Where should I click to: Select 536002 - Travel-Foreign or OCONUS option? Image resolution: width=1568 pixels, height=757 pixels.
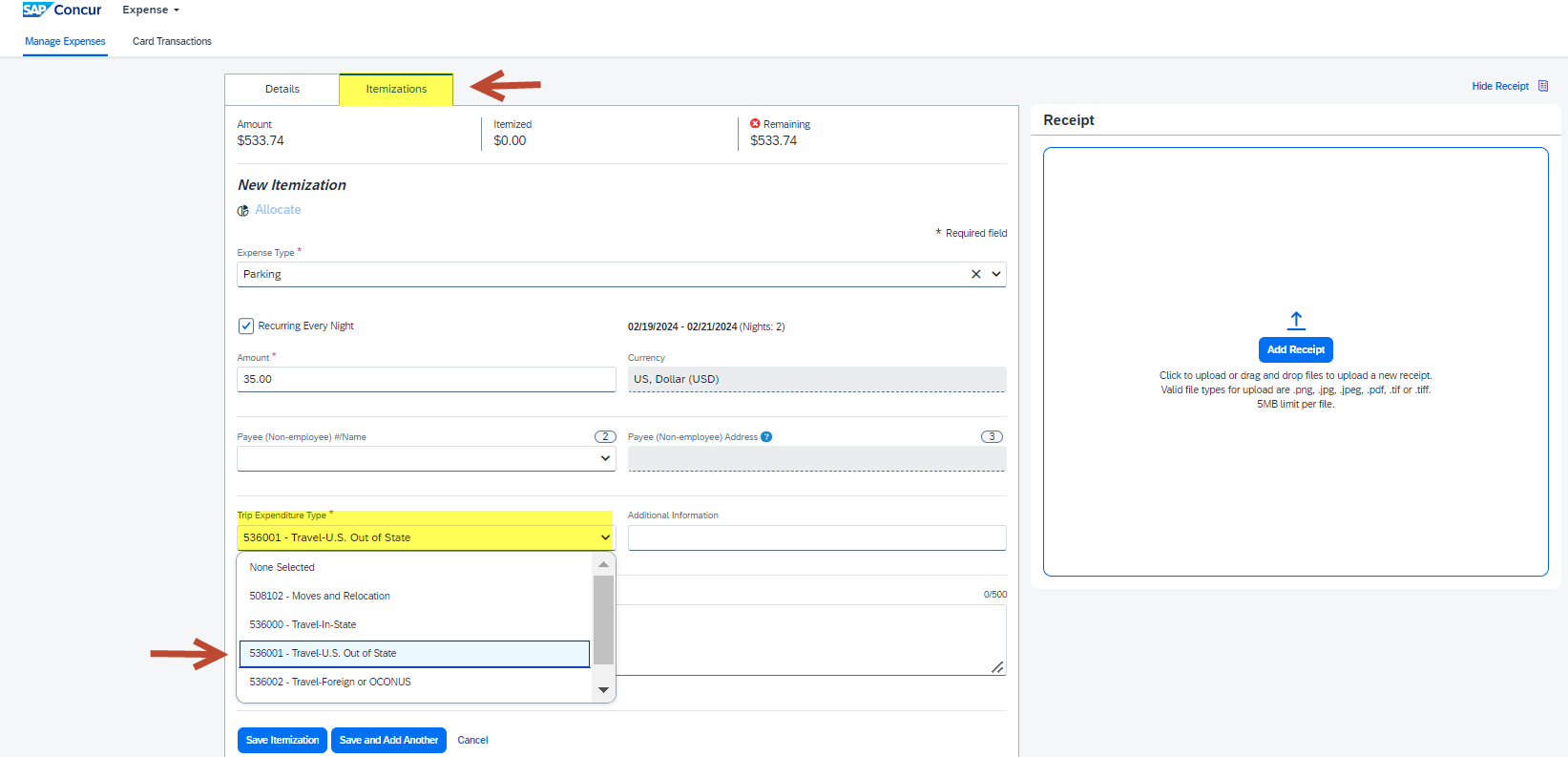[x=330, y=682]
